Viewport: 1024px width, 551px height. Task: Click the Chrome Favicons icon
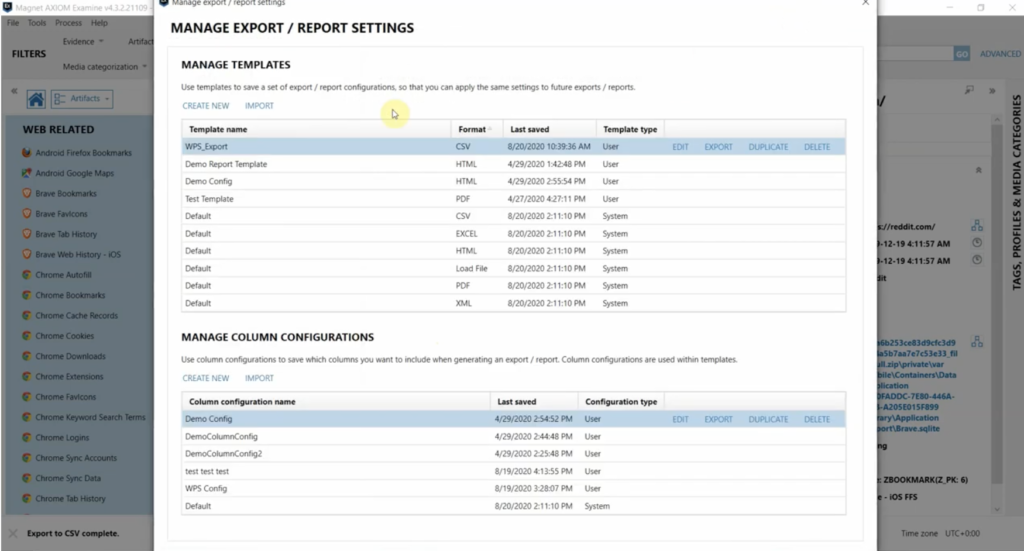tap(27, 396)
